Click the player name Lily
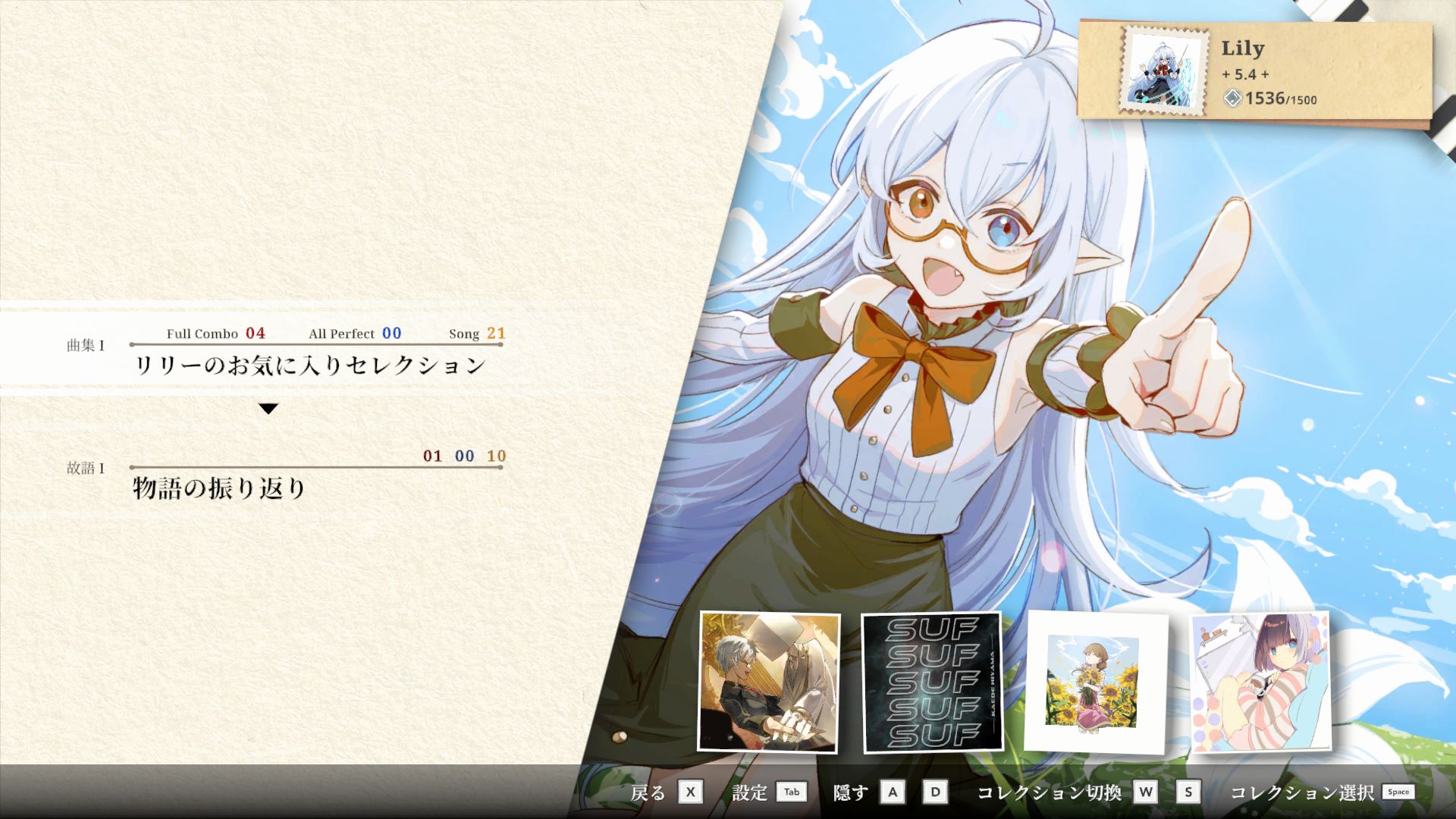 coord(1242,49)
